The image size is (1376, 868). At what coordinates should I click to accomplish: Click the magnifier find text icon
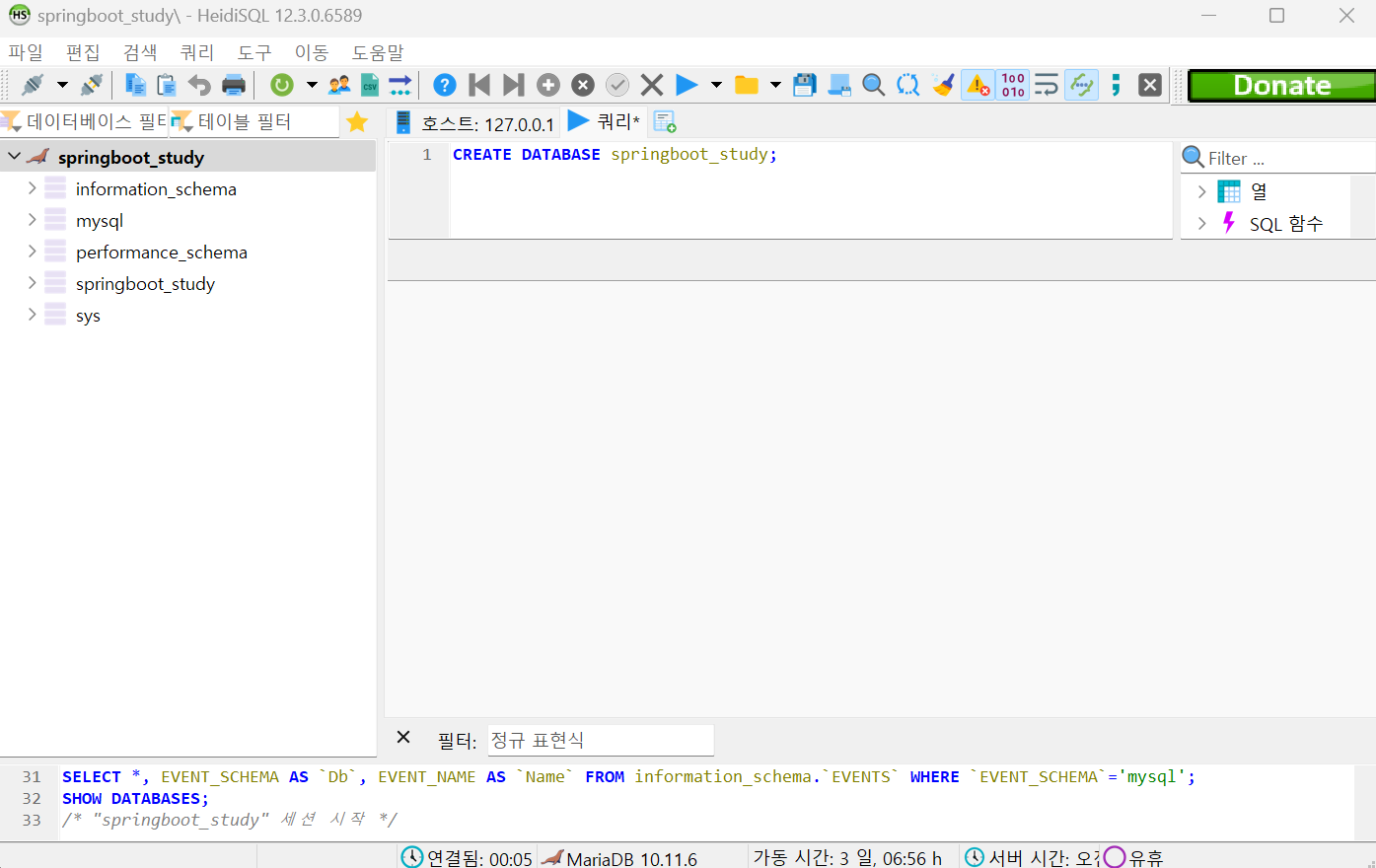[873, 85]
